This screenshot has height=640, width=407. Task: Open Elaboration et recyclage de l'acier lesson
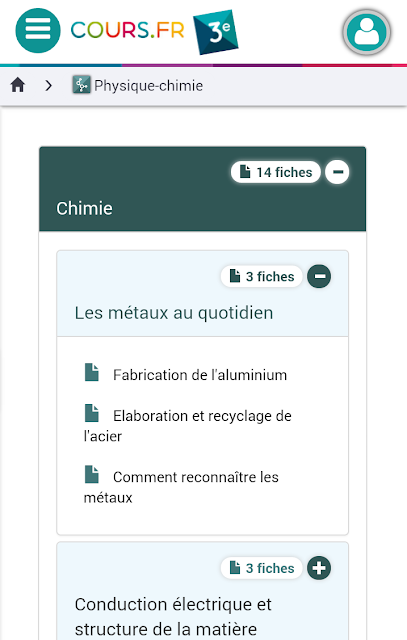[188, 426]
